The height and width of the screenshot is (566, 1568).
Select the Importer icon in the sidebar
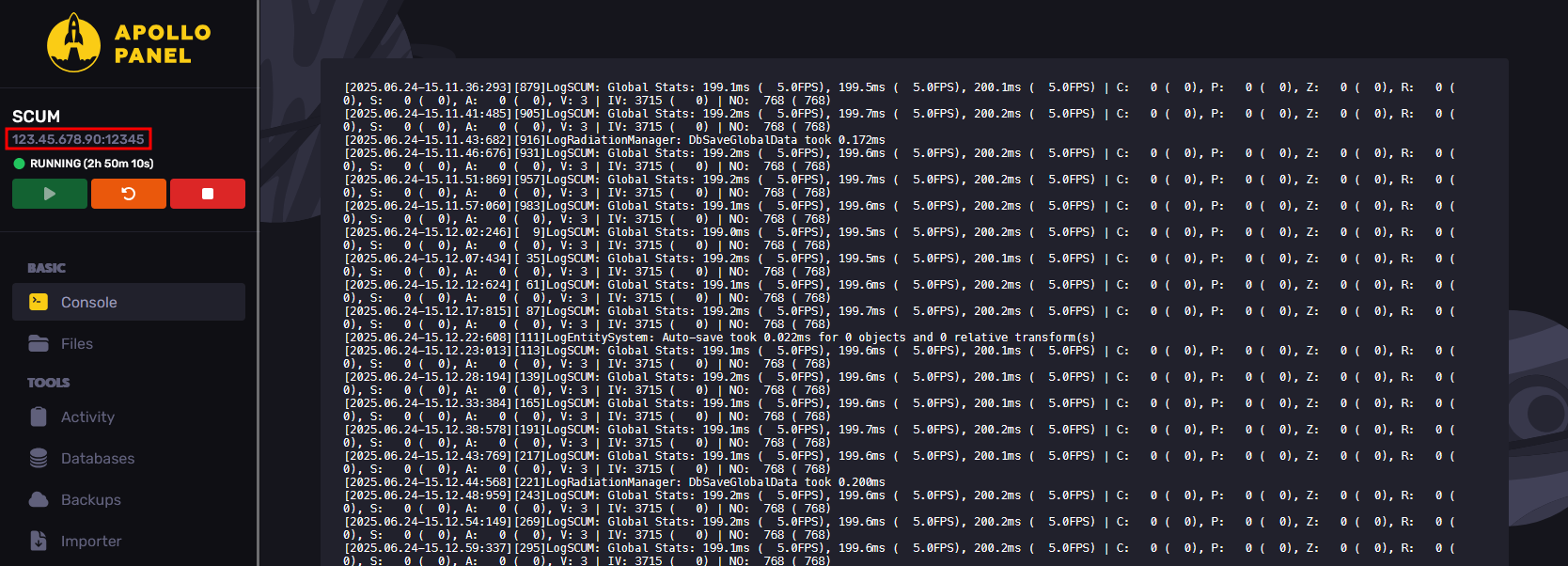click(39, 541)
